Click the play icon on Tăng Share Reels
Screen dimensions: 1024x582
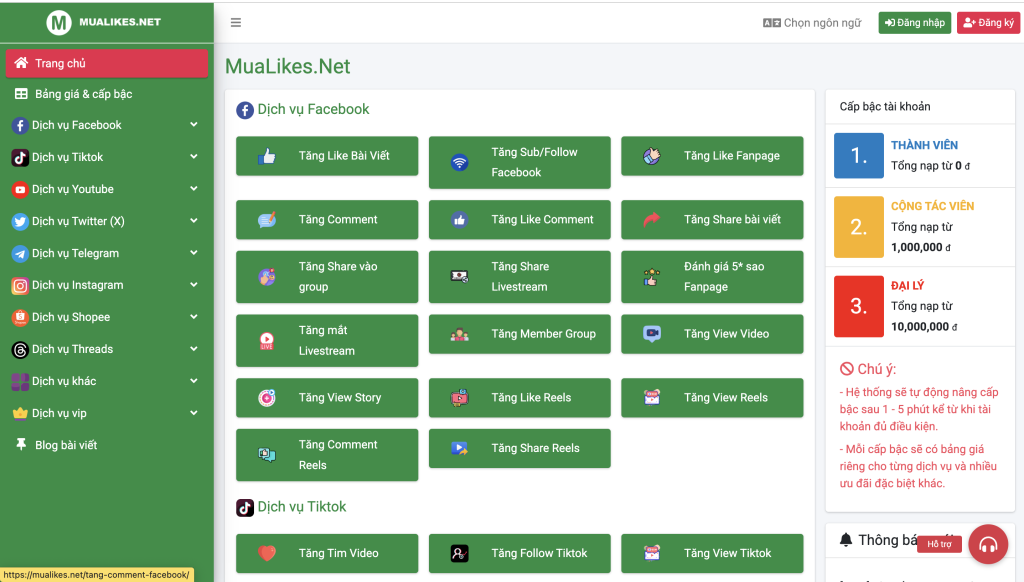tap(460, 449)
